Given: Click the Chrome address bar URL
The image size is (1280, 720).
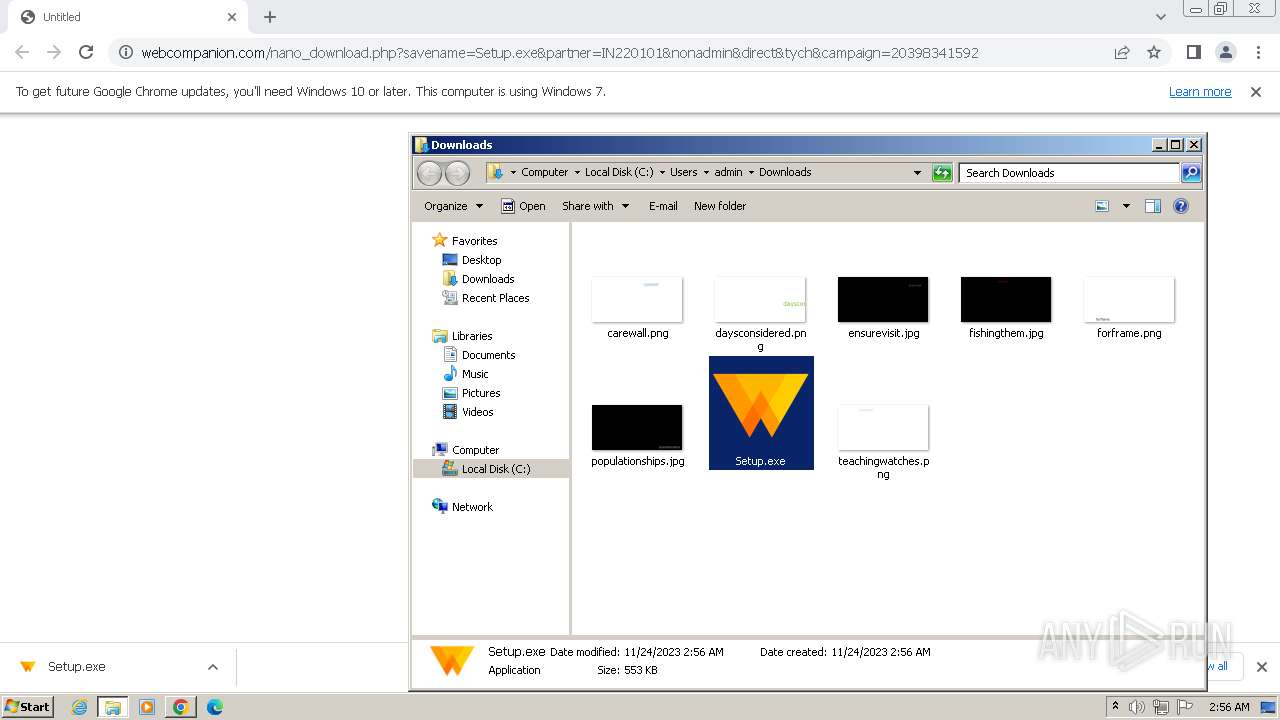Looking at the screenshot, I should pos(560,53).
